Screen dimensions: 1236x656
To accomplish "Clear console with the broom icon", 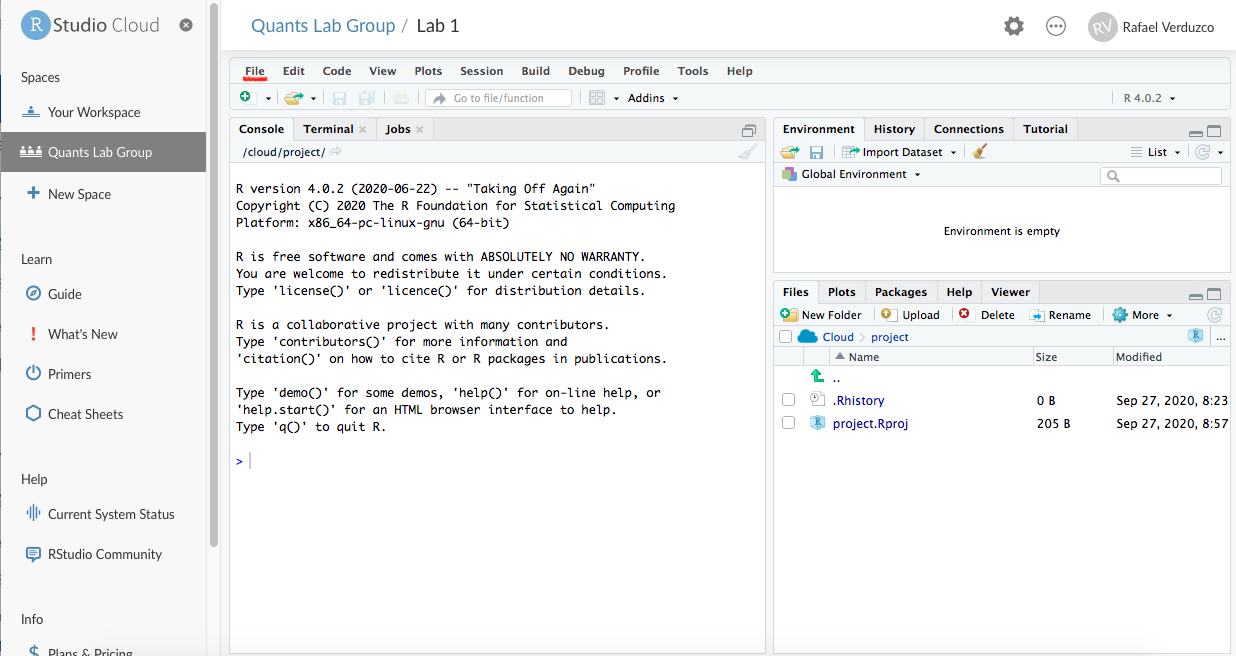I will coord(747,152).
